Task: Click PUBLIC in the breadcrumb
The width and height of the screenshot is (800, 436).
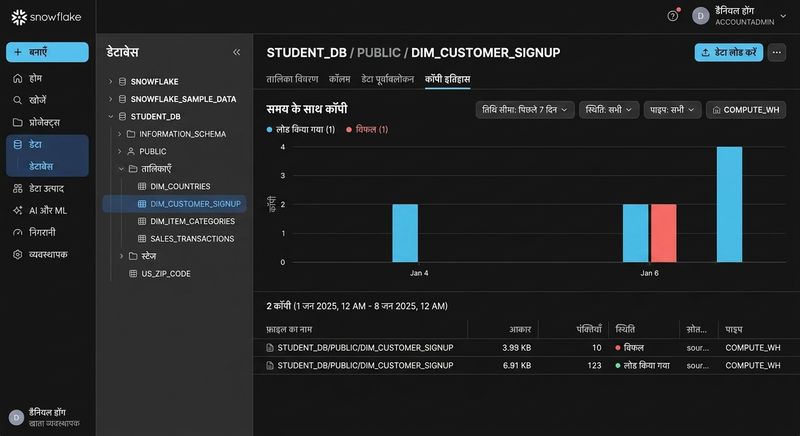Action: [379, 53]
